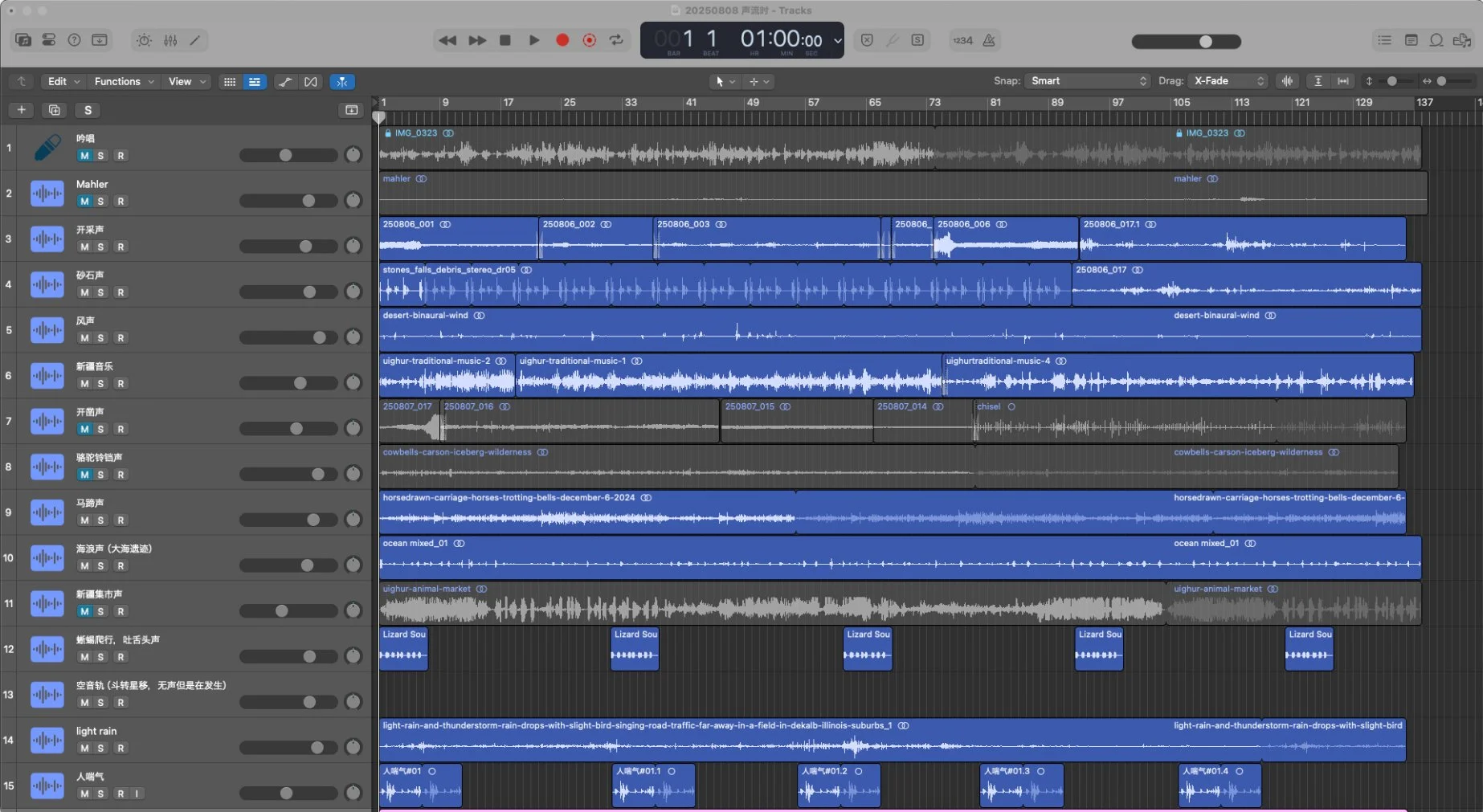
Task: Show automation curves icon
Action: tap(284, 82)
